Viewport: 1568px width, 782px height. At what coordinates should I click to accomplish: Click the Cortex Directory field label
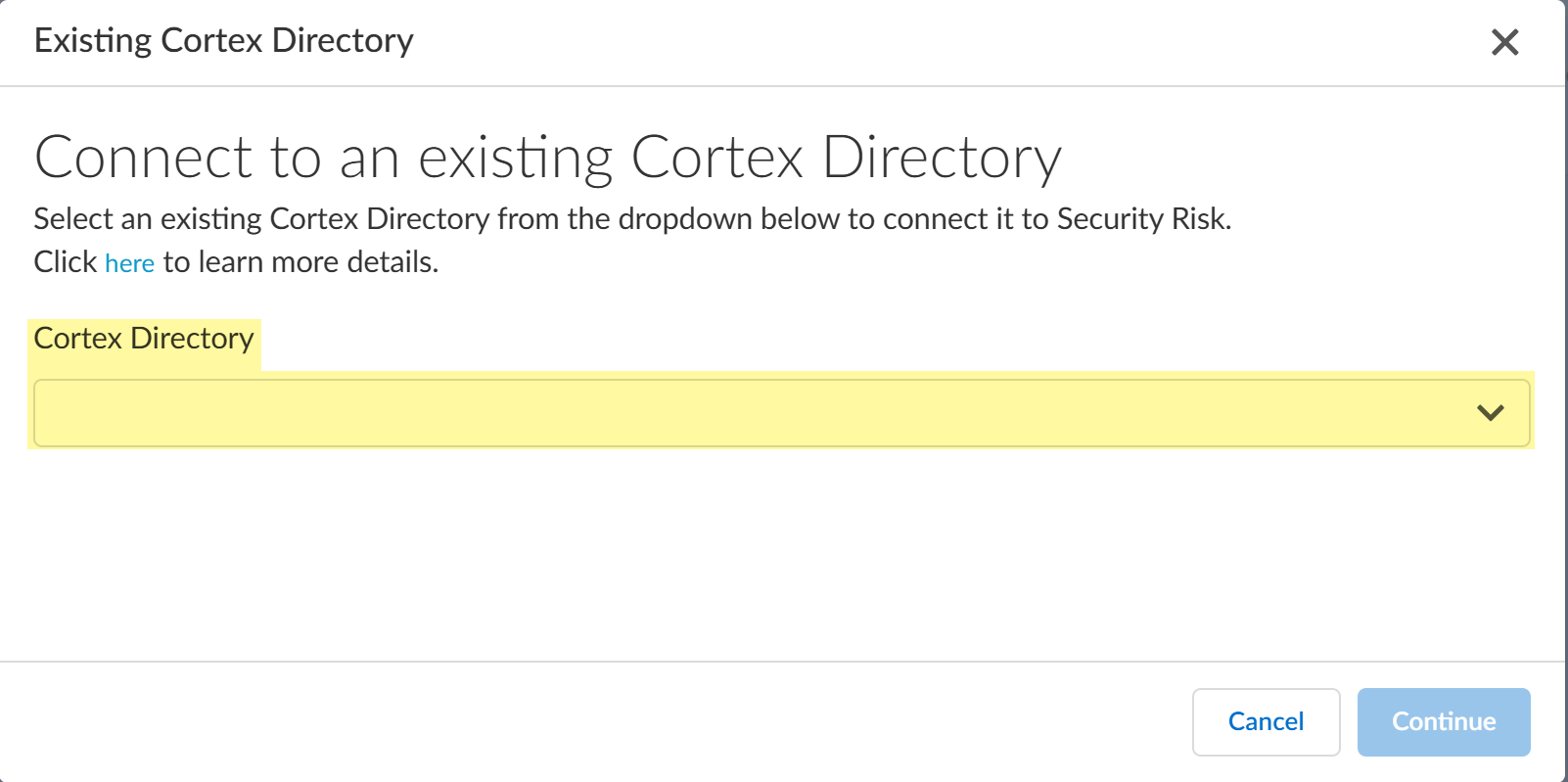[144, 339]
